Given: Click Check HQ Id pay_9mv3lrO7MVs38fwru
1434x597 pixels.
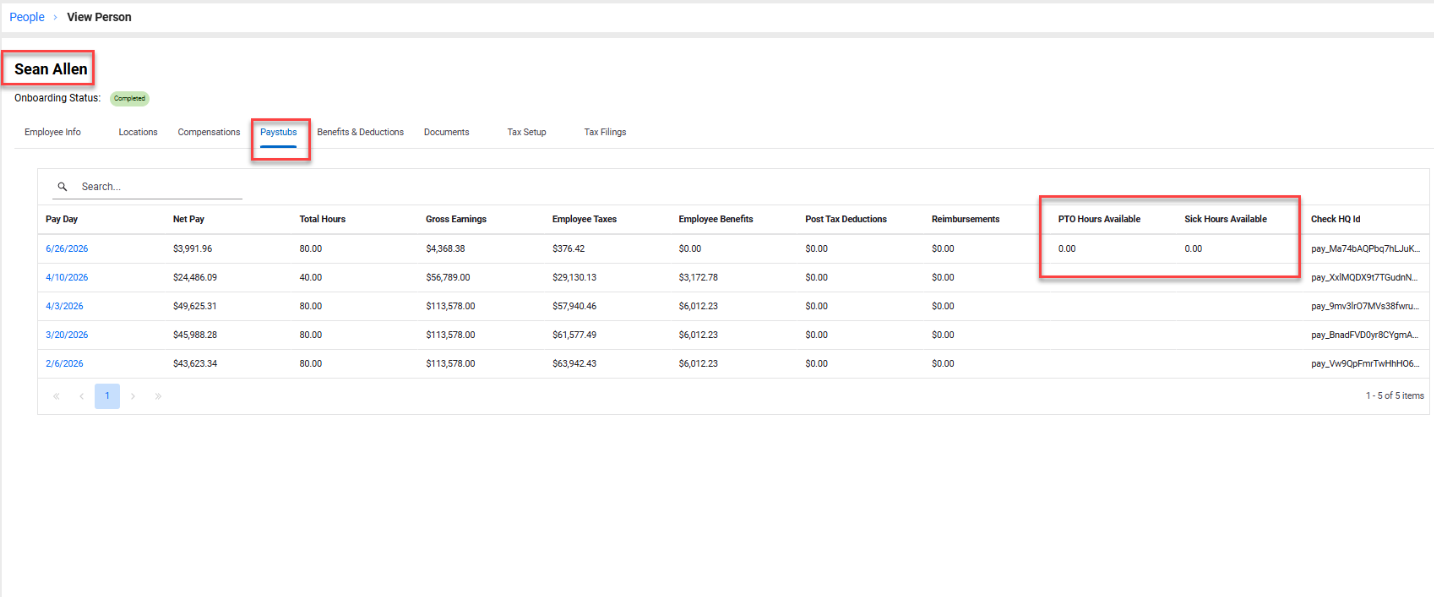Looking at the screenshot, I should [1364, 306].
